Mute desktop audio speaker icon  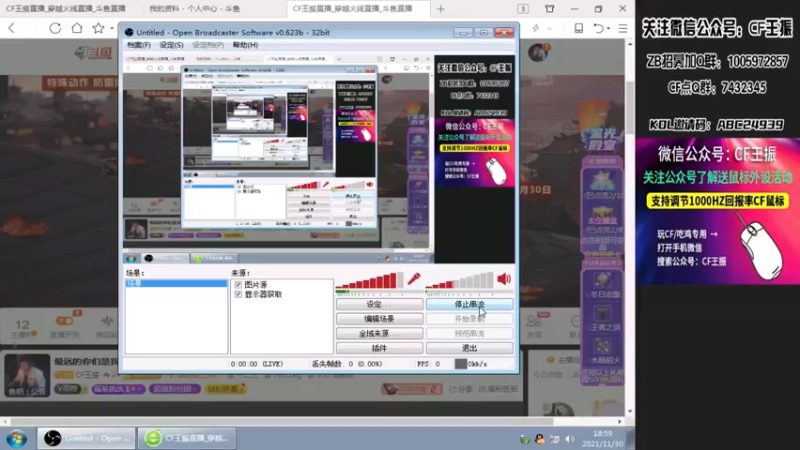coord(504,279)
